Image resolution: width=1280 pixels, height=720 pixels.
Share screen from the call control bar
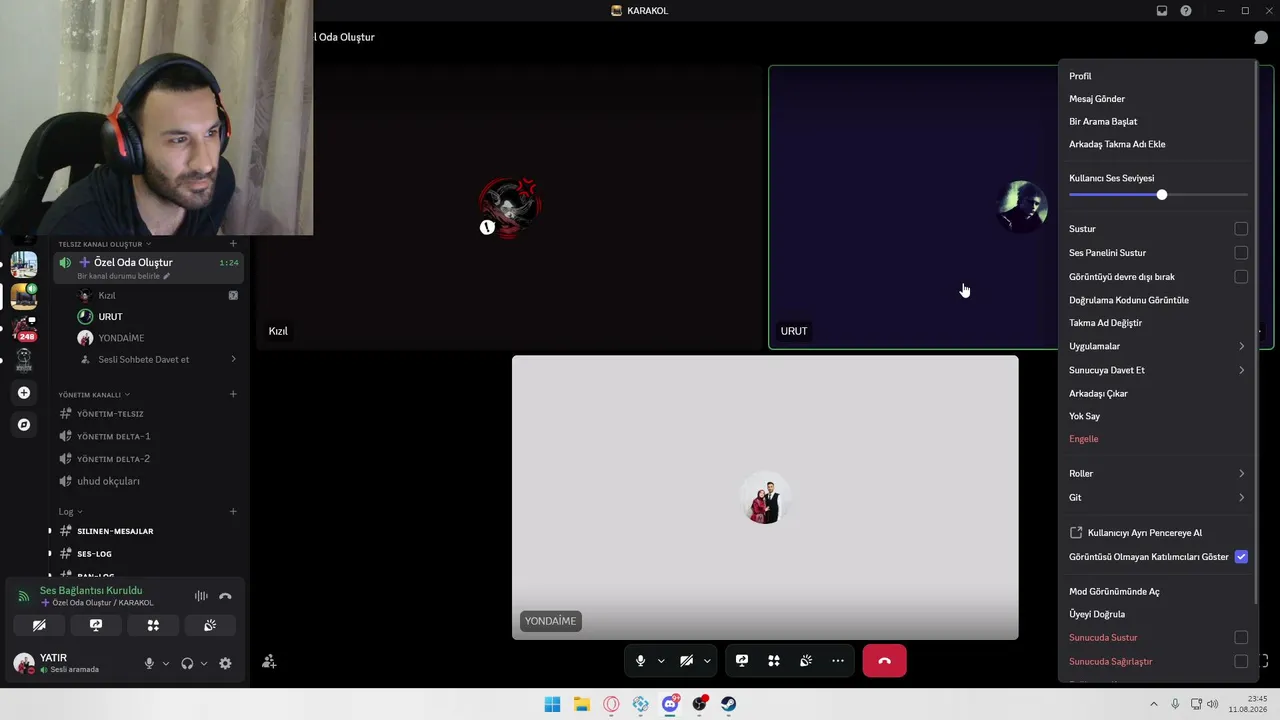point(742,661)
